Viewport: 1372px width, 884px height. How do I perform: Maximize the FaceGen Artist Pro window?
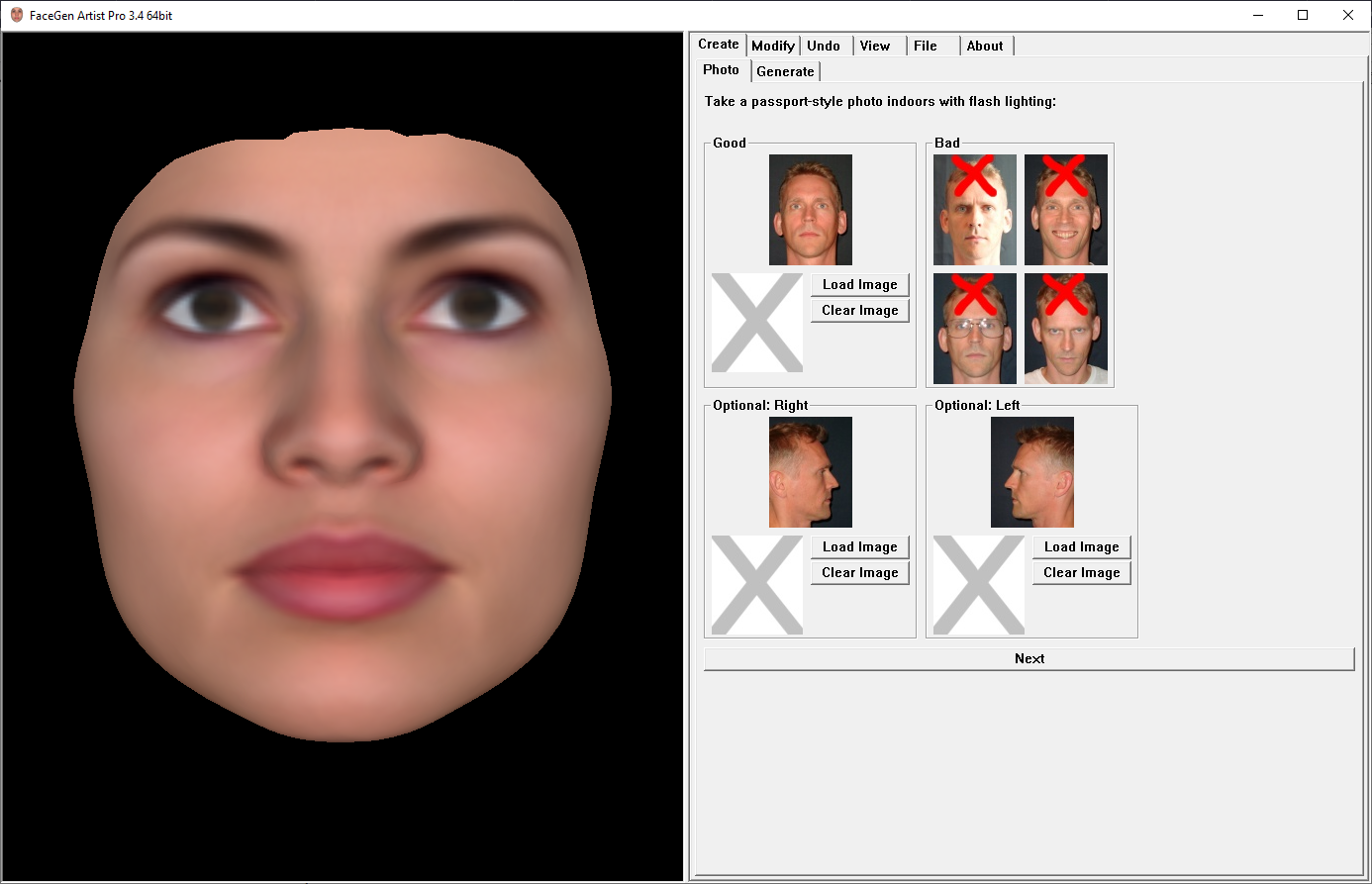[1303, 15]
